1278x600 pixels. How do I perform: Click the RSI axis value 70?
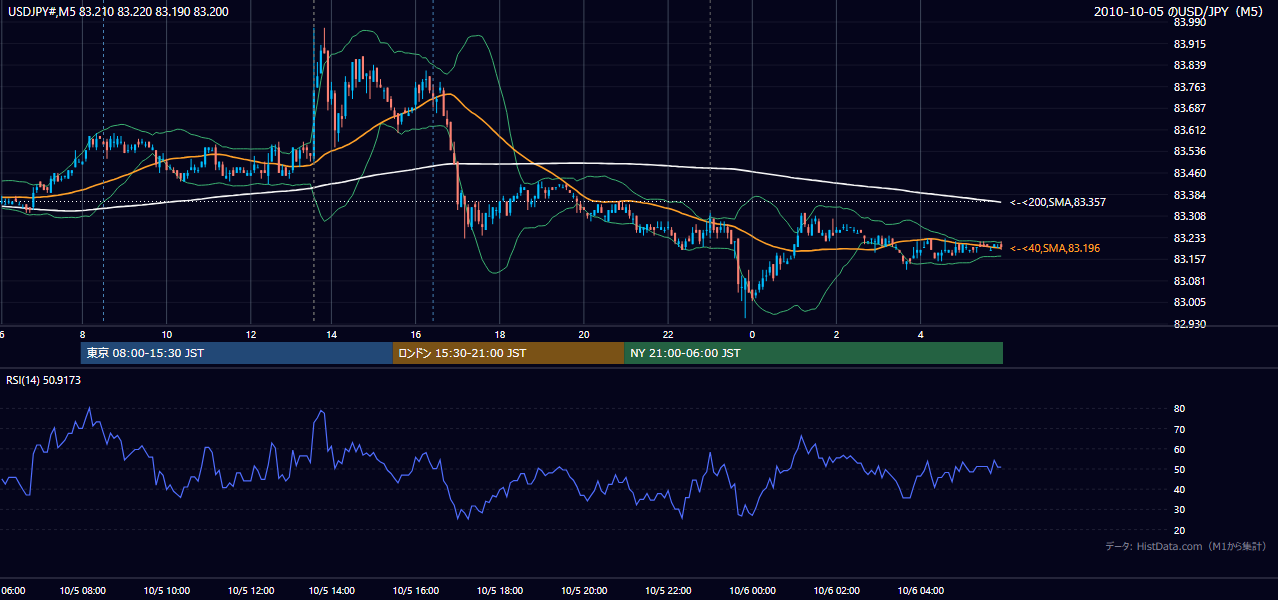[1179, 429]
